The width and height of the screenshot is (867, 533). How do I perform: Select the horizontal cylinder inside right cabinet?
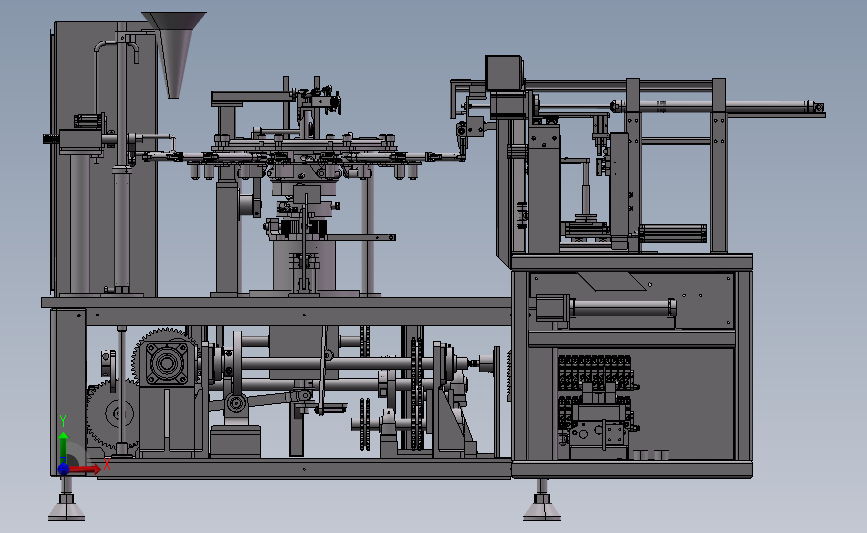point(607,307)
